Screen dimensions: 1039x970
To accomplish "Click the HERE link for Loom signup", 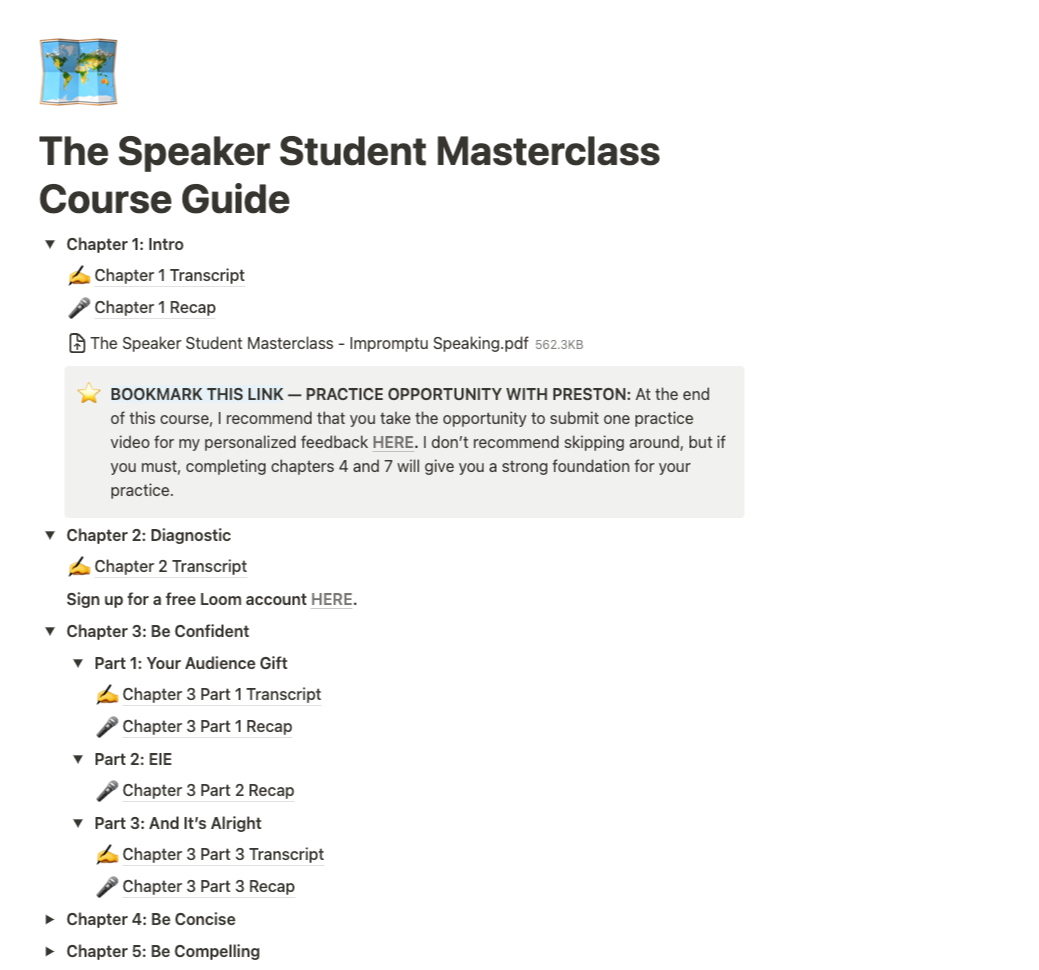I will pos(331,600).
